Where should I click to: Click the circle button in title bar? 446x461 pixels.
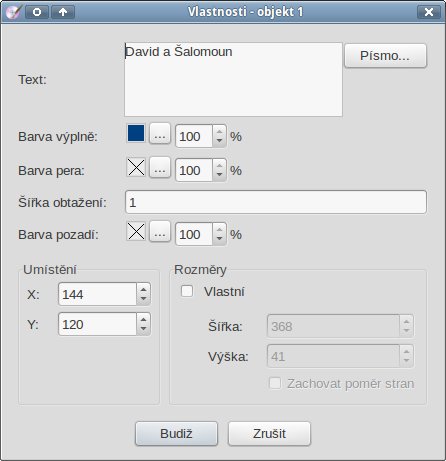tap(37, 12)
